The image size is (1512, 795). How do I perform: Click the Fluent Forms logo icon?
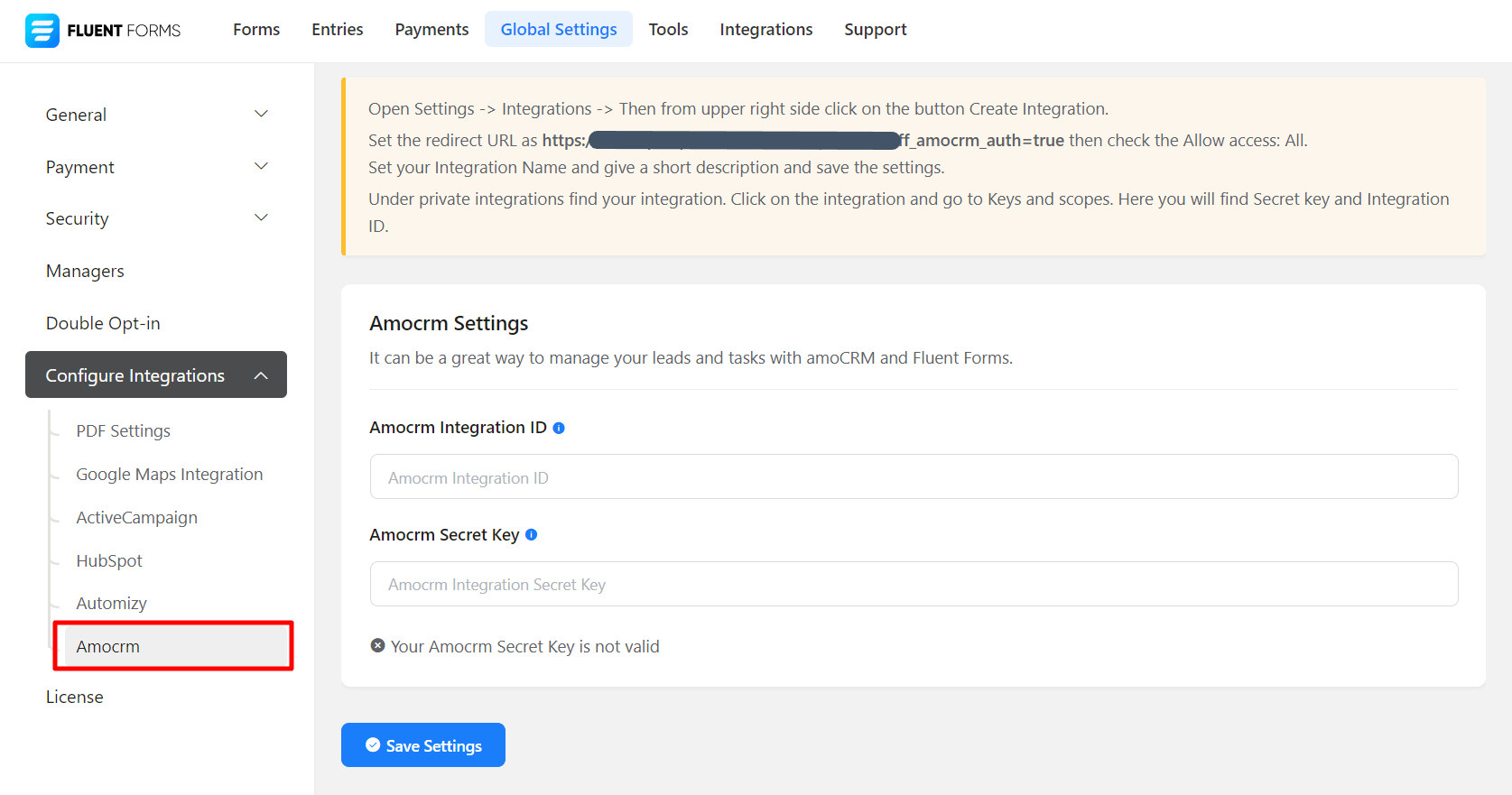(42, 30)
